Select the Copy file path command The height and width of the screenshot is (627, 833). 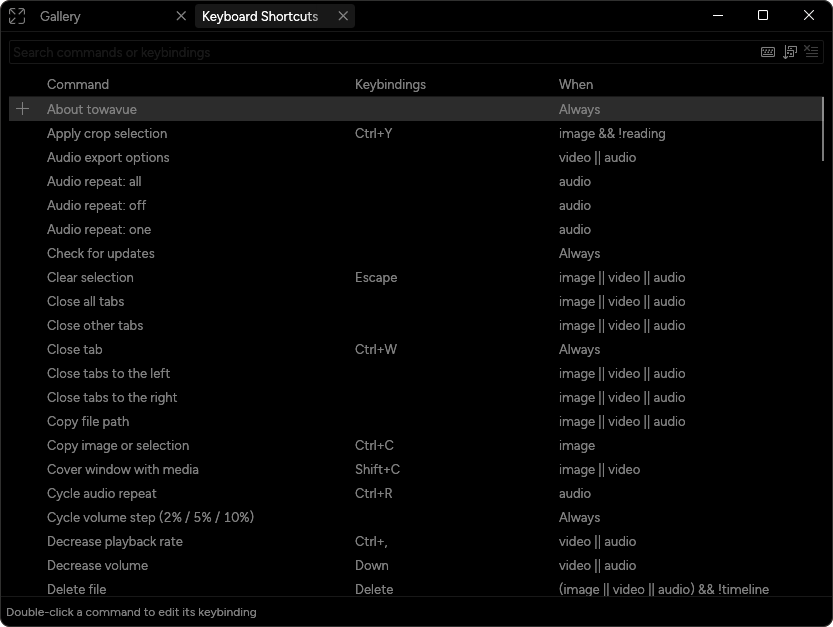point(88,421)
